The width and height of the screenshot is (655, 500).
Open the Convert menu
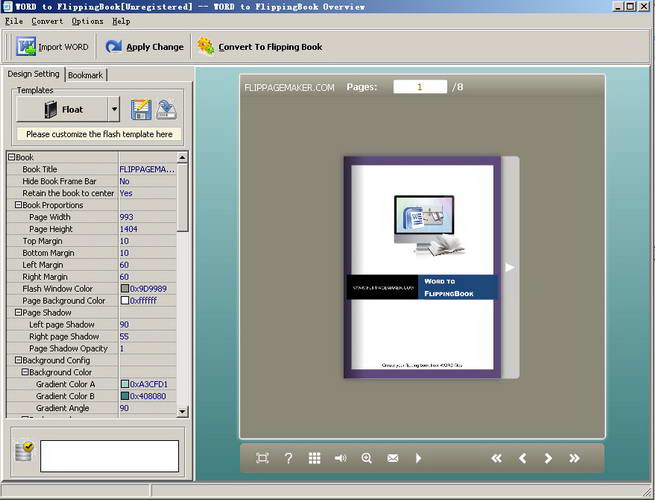tap(47, 21)
